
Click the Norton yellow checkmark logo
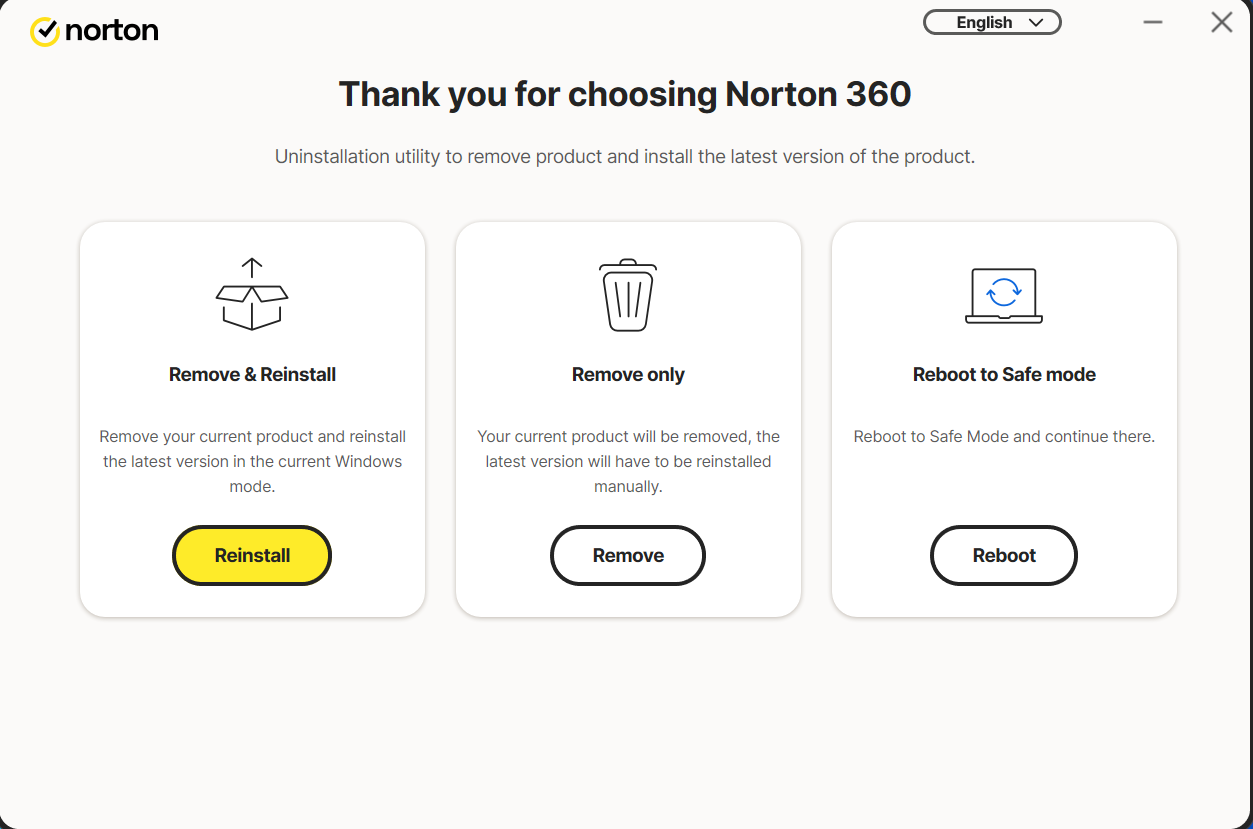[45, 32]
